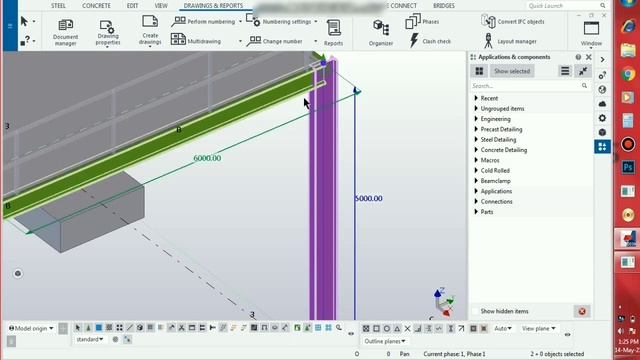Viewport: 640px width, 360px height.
Task: Click the catalog search magnifier icon
Action: [584, 86]
